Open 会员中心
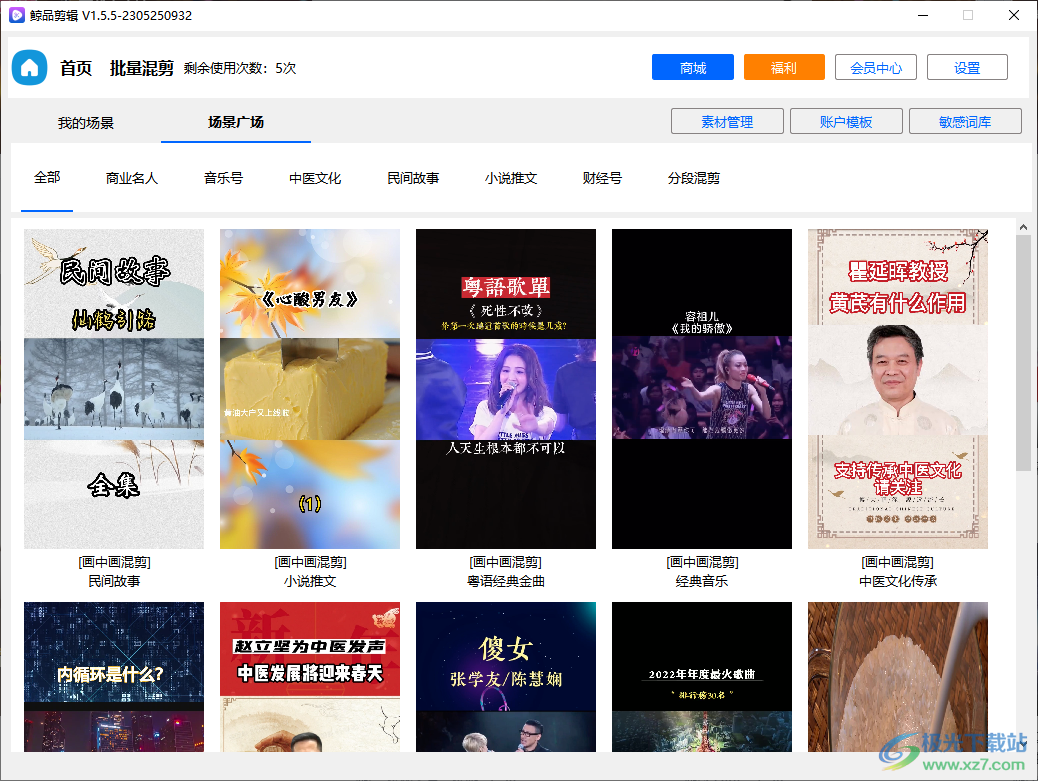The height and width of the screenshot is (781, 1038). [x=876, y=68]
